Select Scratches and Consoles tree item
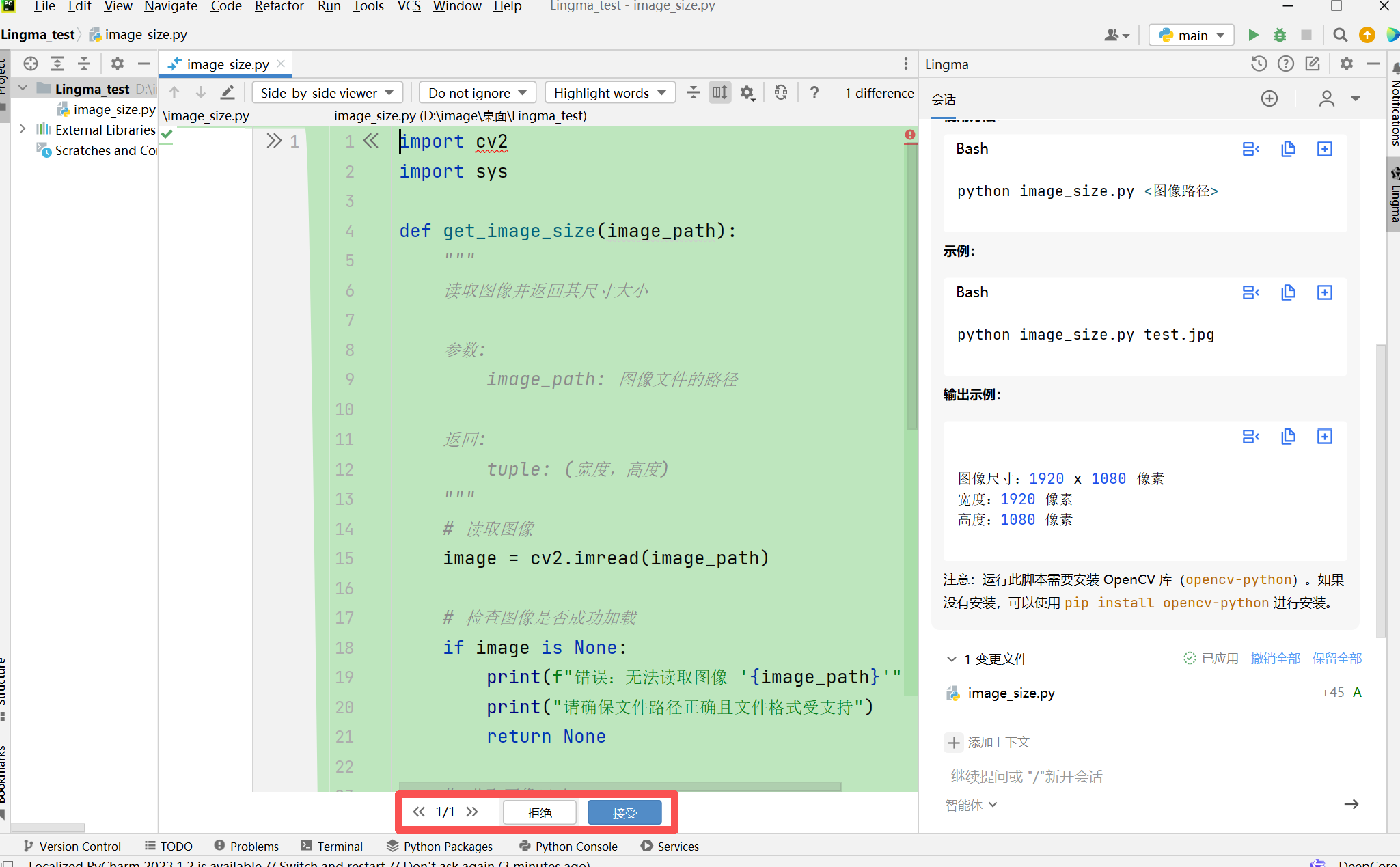Image resolution: width=1400 pixels, height=867 pixels. tap(96, 150)
